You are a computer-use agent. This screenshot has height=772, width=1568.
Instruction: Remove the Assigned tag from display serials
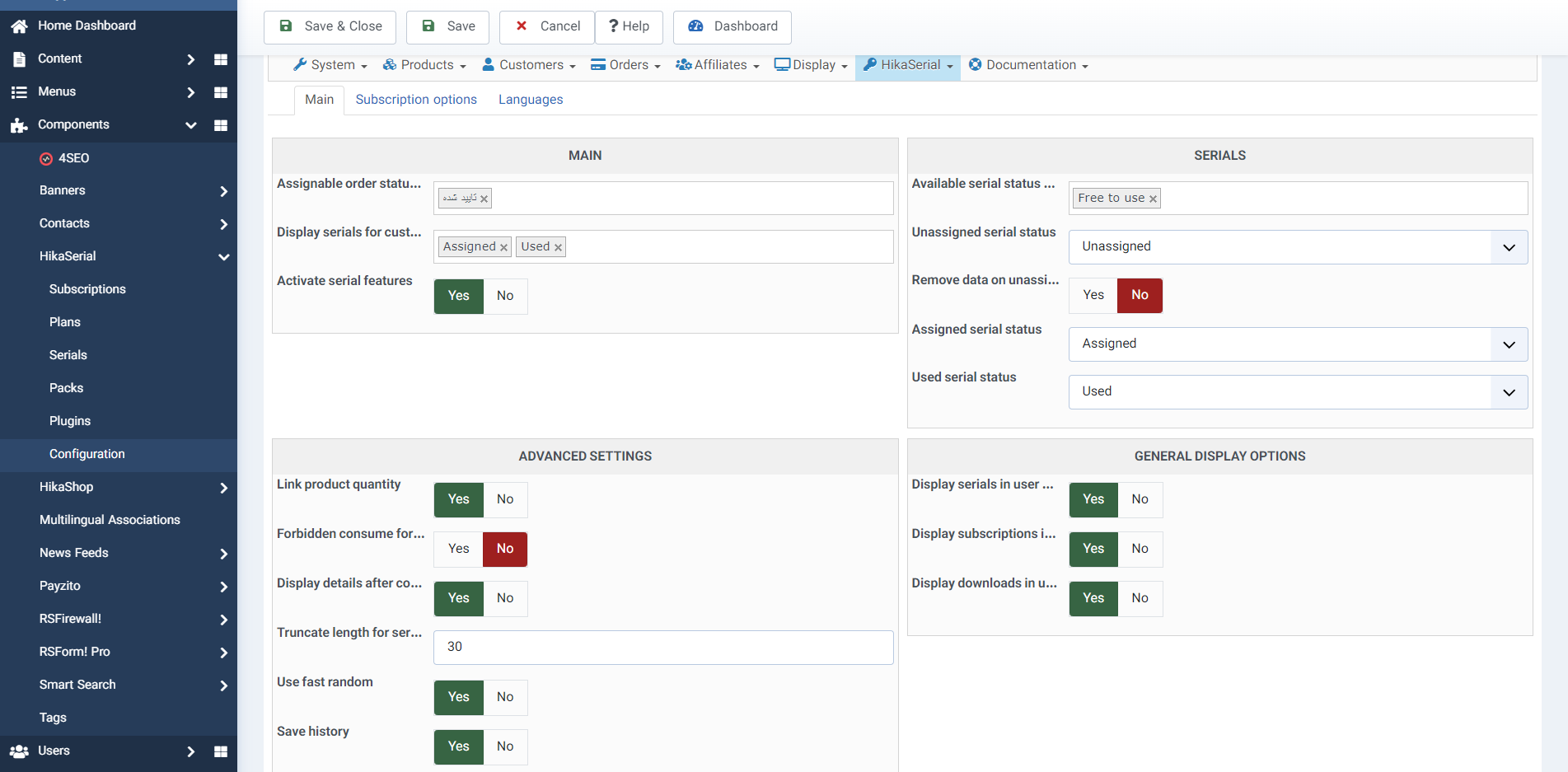coord(503,247)
